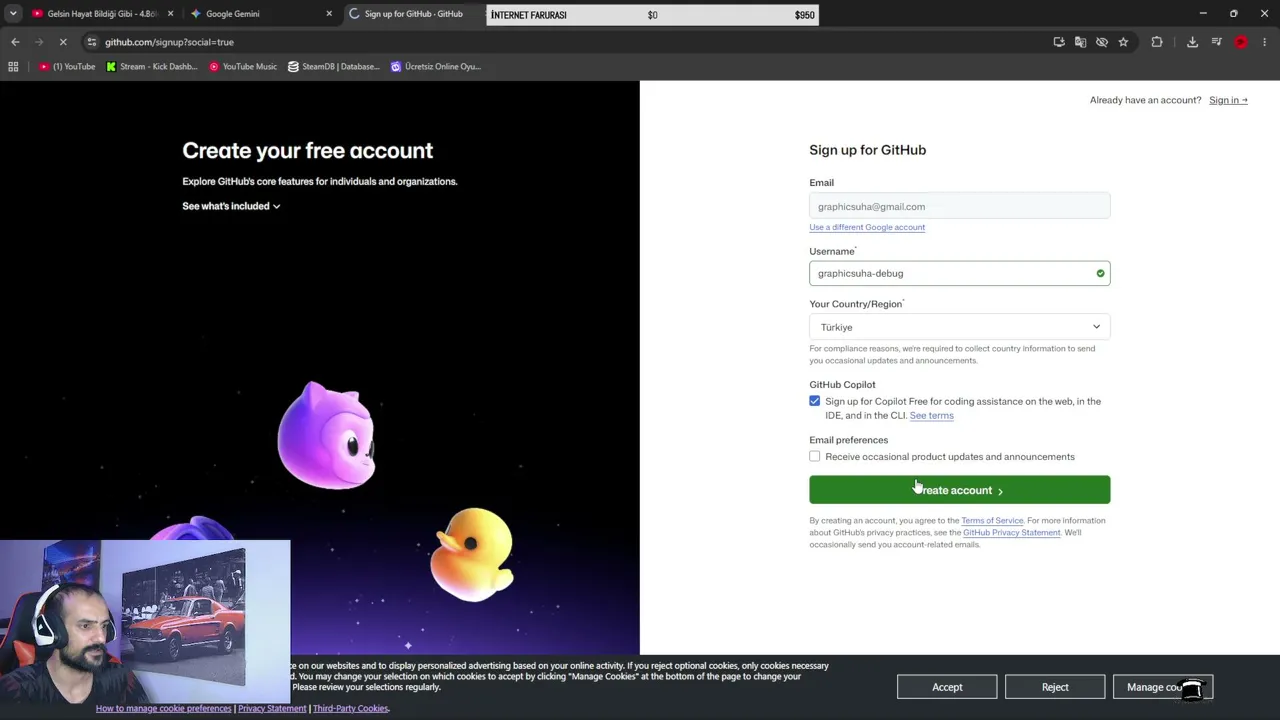Go back to the previous page
The width and height of the screenshot is (1280, 720).
15,42
